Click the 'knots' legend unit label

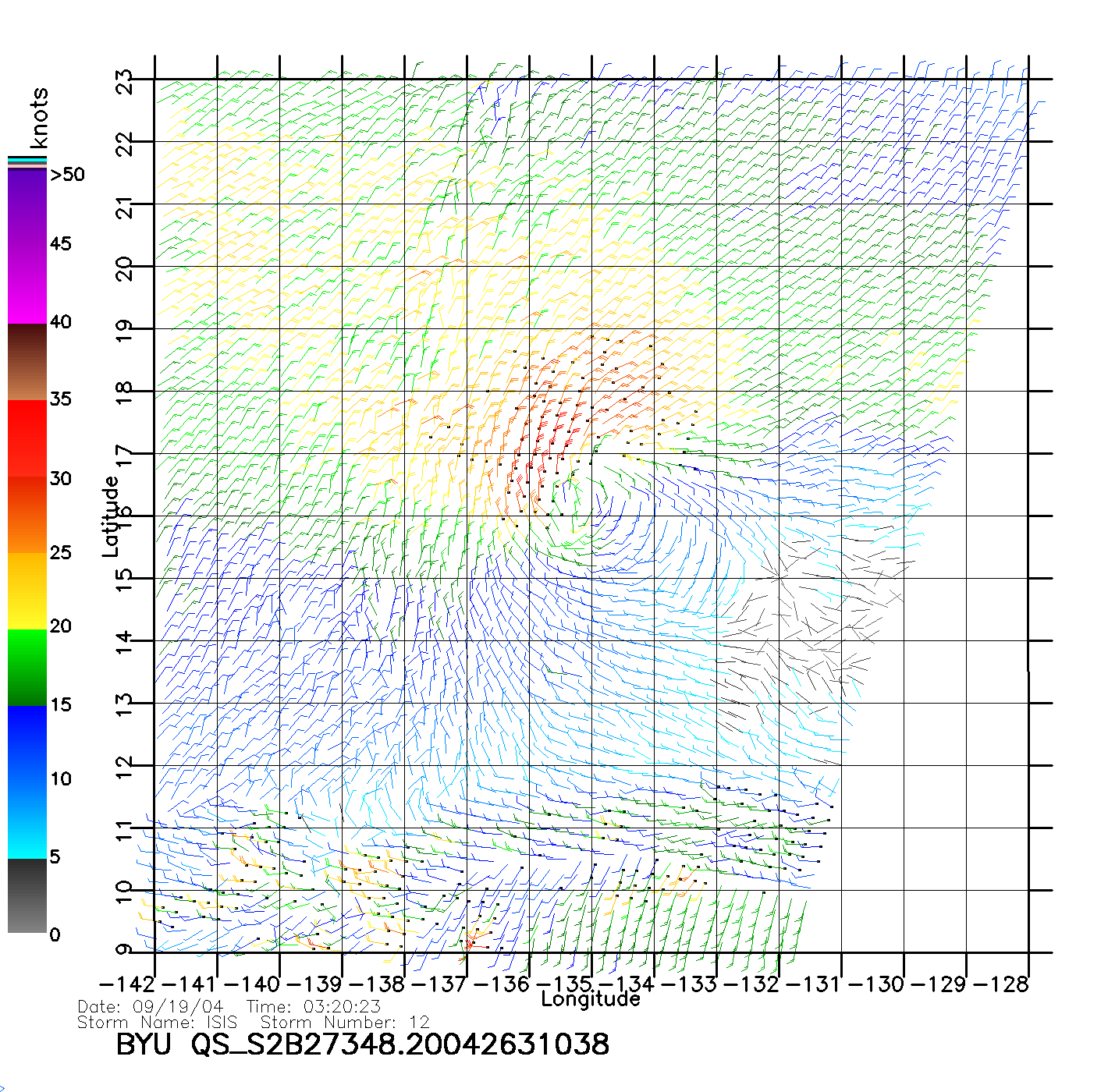click(x=39, y=118)
